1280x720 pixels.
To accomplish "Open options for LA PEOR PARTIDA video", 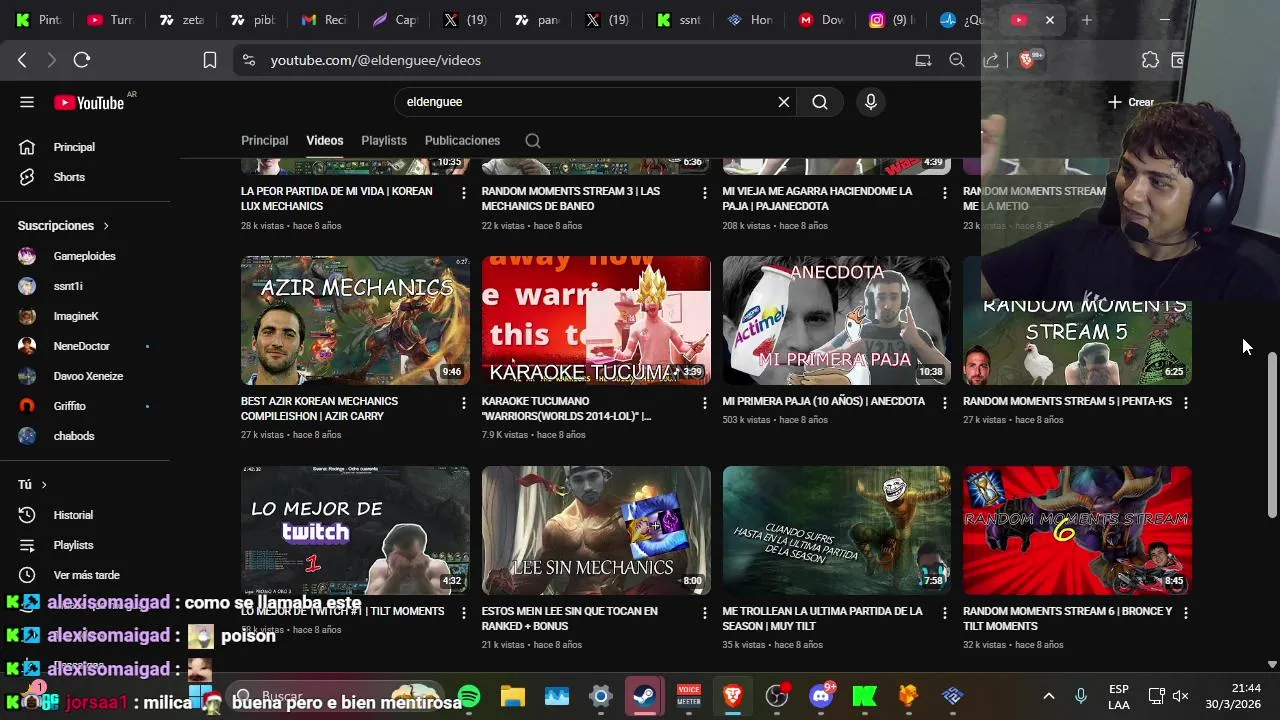I will point(463,193).
